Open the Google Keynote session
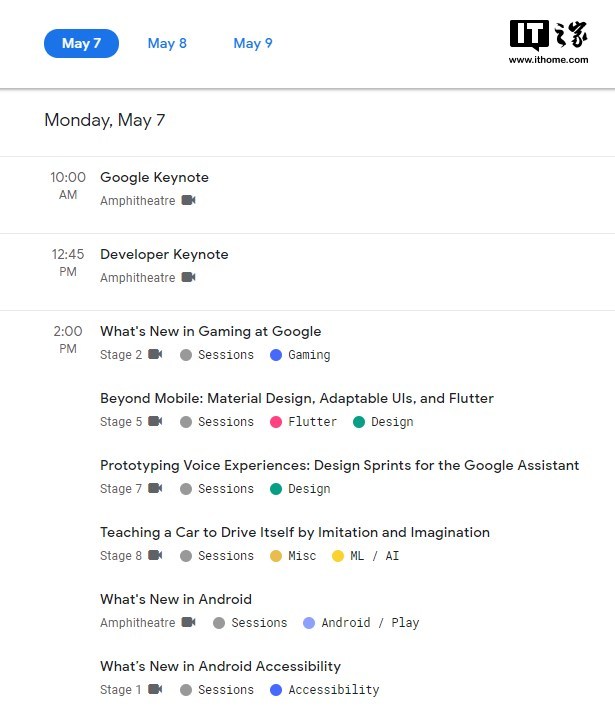This screenshot has height=716, width=615. click(x=154, y=177)
